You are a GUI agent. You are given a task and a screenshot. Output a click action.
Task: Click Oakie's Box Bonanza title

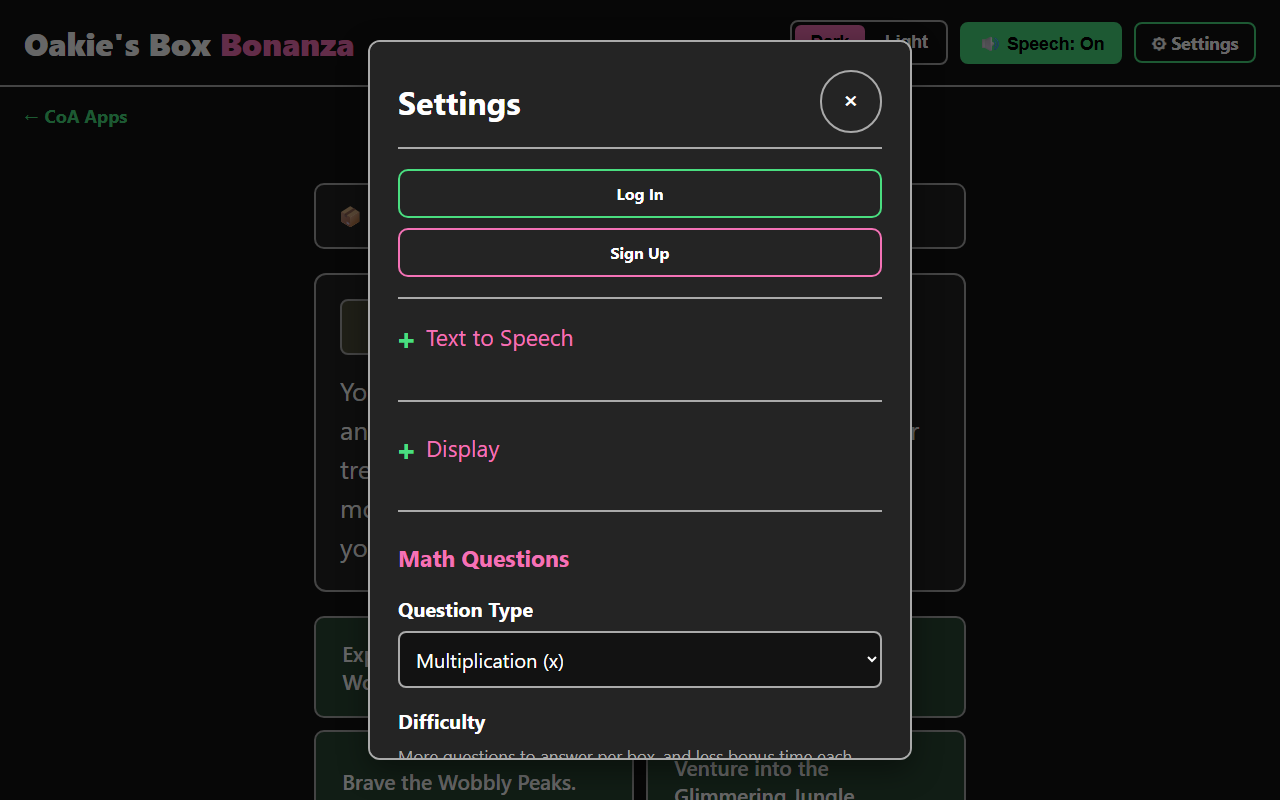[x=189, y=45]
